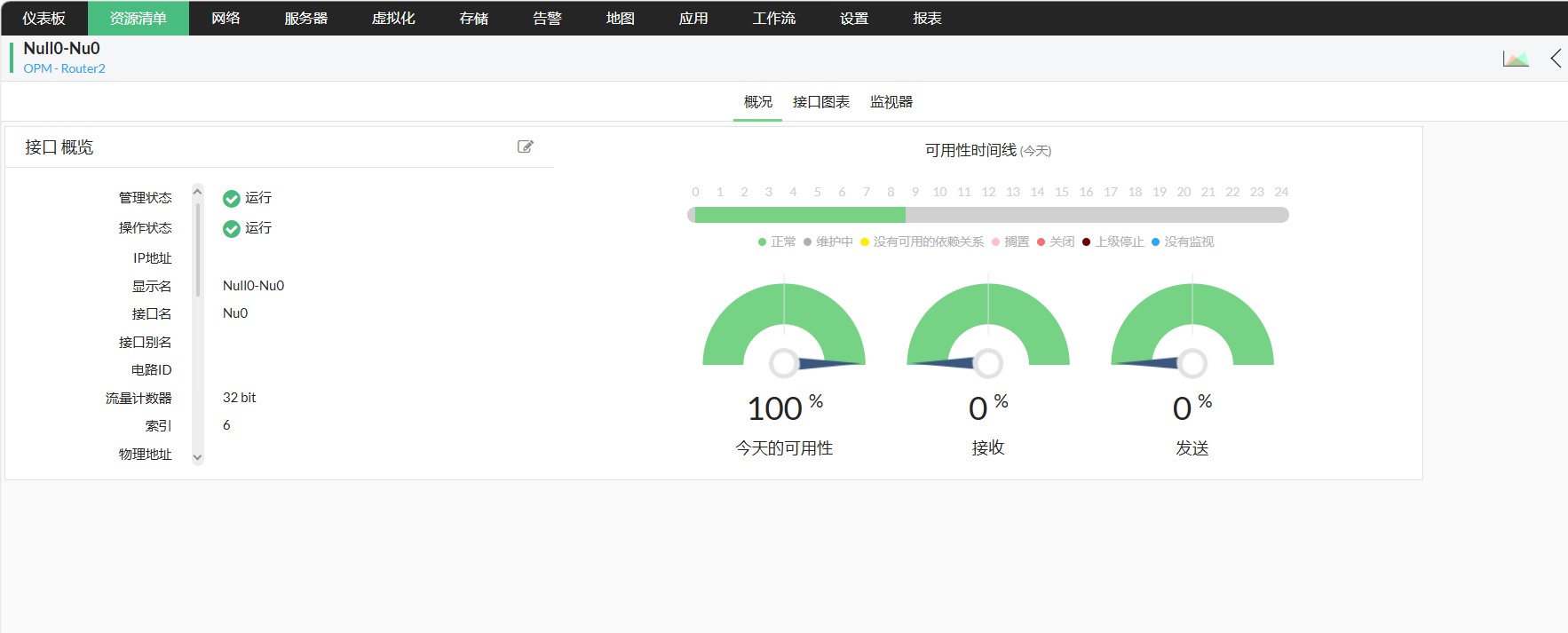This screenshot has width=1568, height=633.
Task: Click green check icon beside 操作状态
Action: click(231, 229)
